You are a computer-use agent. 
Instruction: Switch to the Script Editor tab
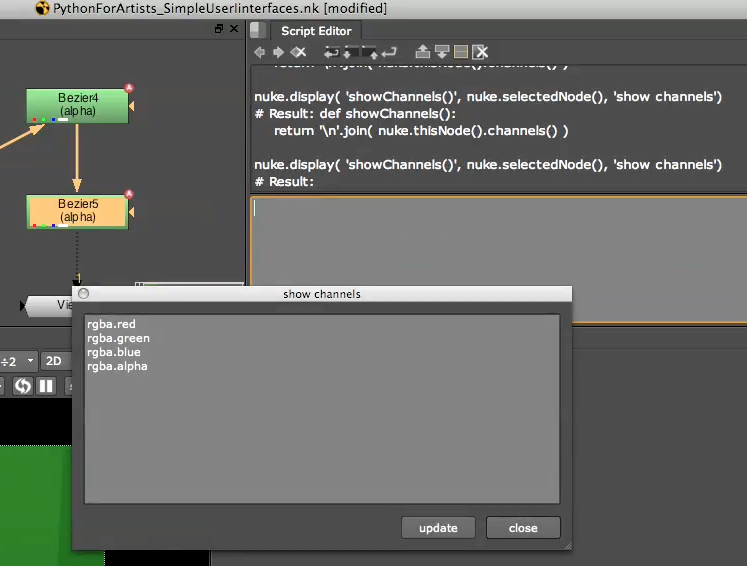[x=316, y=31]
